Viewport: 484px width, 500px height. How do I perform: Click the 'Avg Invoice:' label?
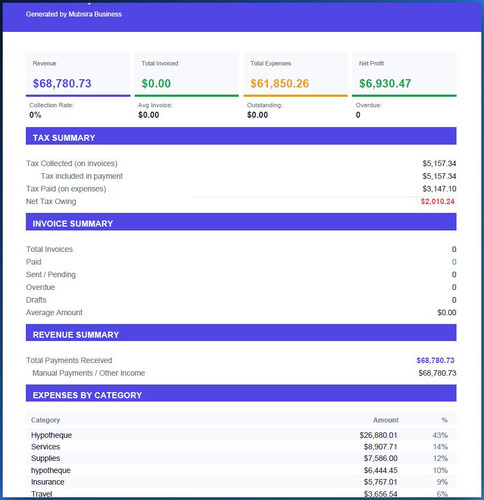click(155, 105)
